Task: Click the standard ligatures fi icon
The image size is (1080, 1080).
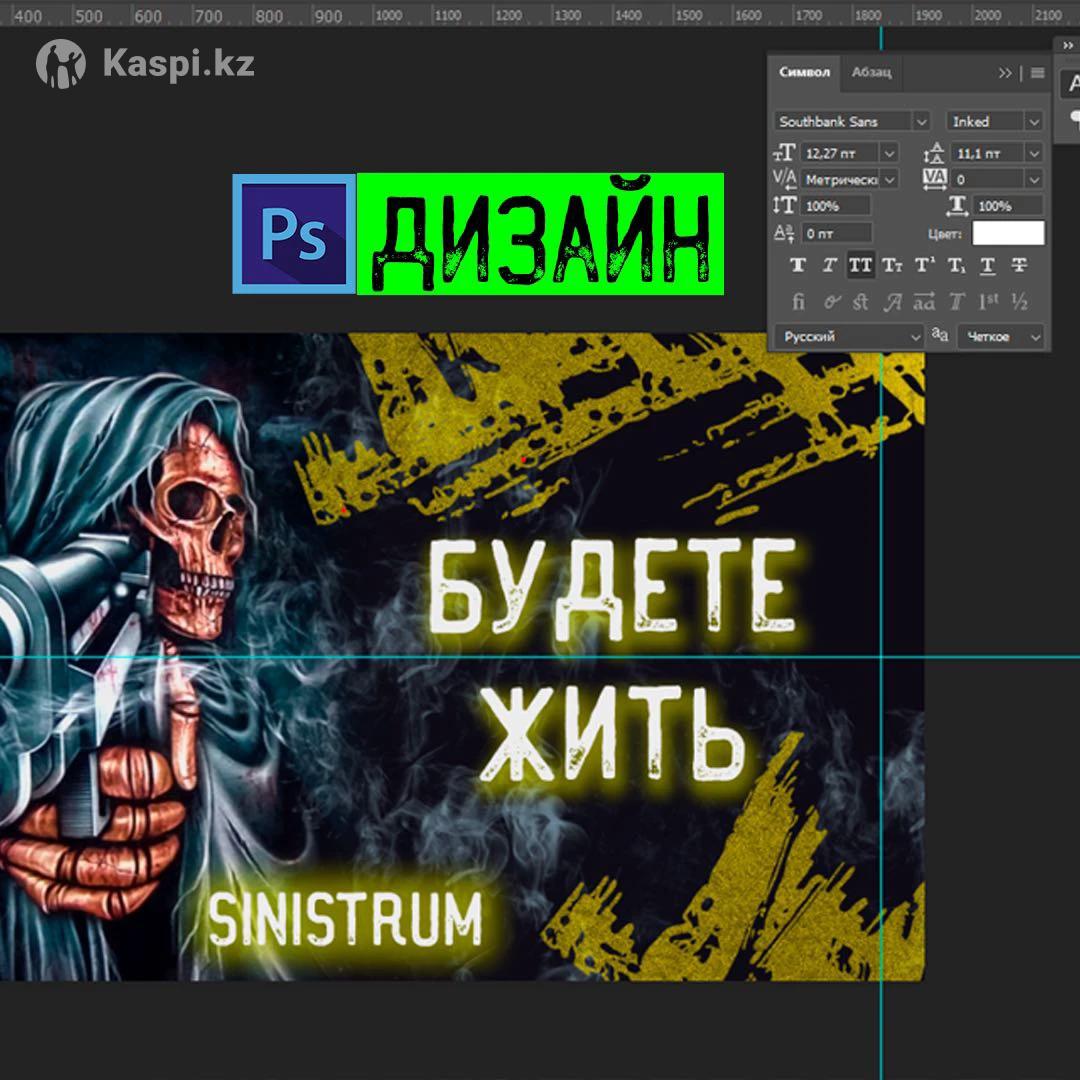Action: click(798, 301)
